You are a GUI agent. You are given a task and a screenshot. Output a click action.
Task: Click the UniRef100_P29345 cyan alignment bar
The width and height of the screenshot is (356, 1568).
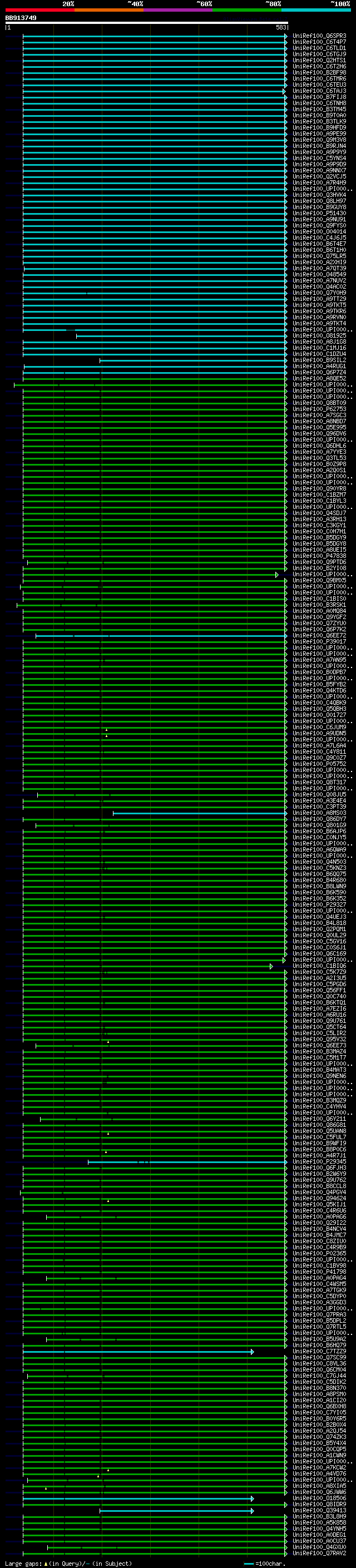(187, 1162)
